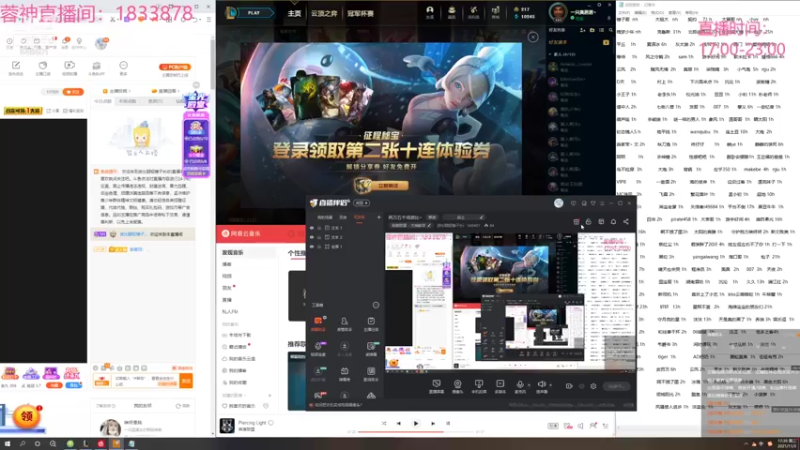
Task: Open Windows taskbar search
Action: click(22, 444)
